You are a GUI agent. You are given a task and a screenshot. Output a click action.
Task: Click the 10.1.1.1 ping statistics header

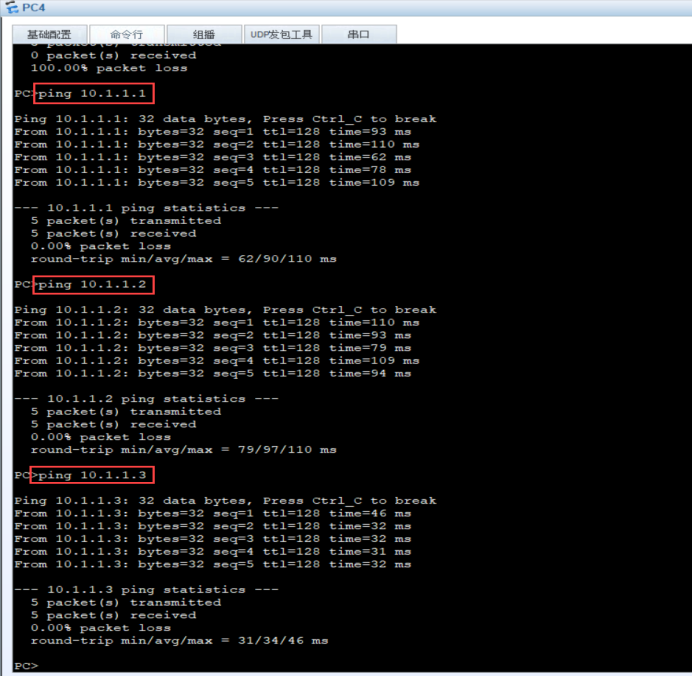tap(146, 208)
